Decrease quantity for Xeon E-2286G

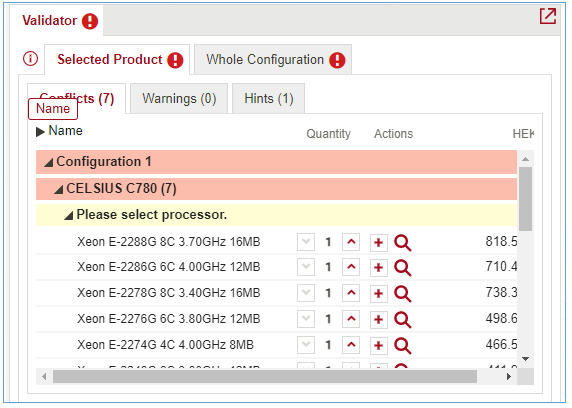click(x=306, y=267)
